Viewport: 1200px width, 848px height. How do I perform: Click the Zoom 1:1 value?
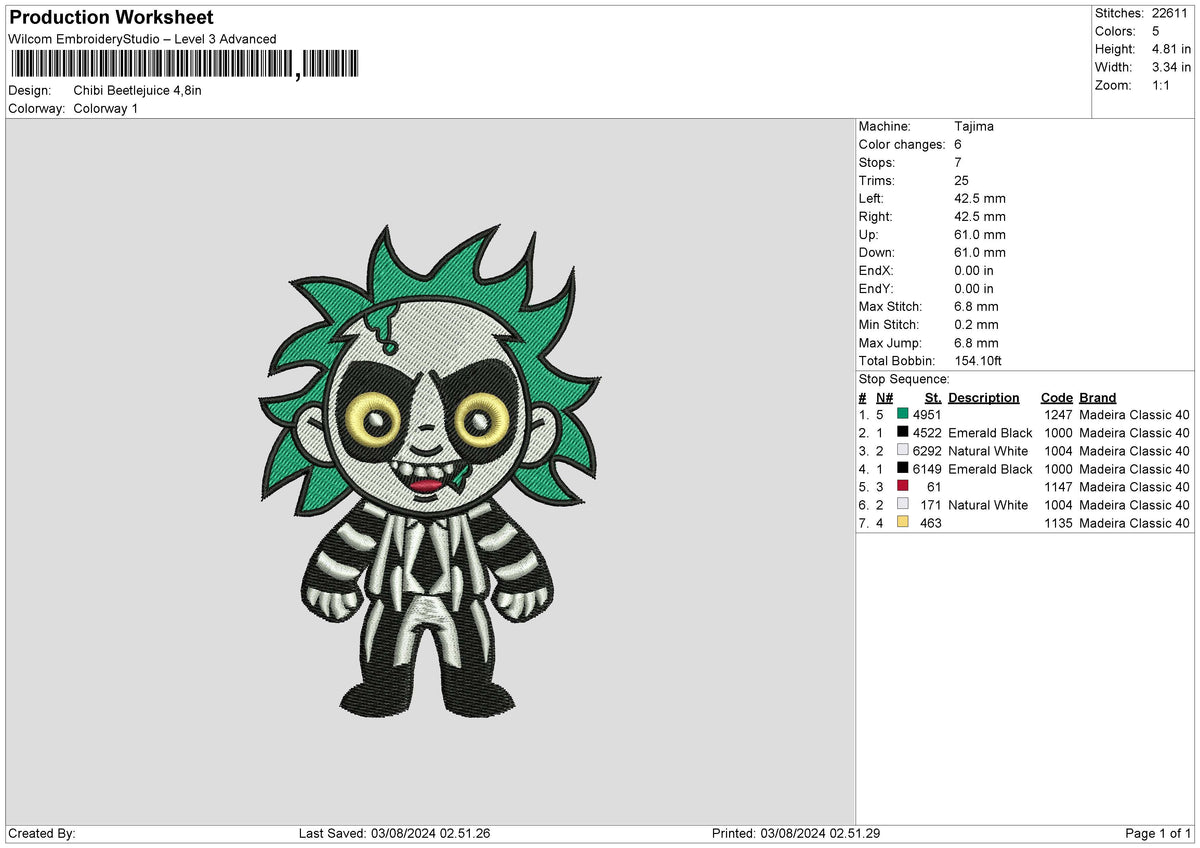pyautogui.click(x=1160, y=85)
